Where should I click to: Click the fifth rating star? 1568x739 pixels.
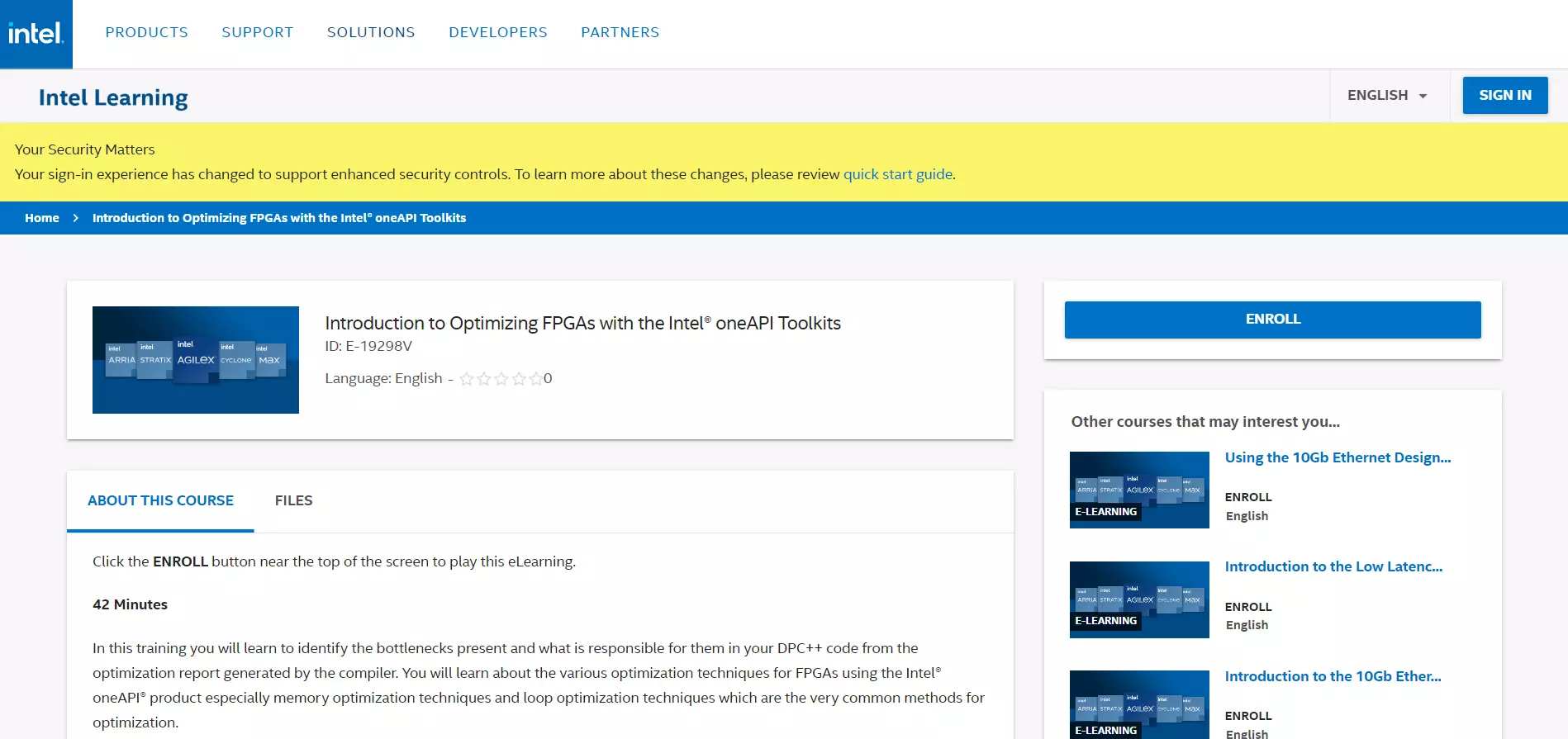(x=536, y=379)
